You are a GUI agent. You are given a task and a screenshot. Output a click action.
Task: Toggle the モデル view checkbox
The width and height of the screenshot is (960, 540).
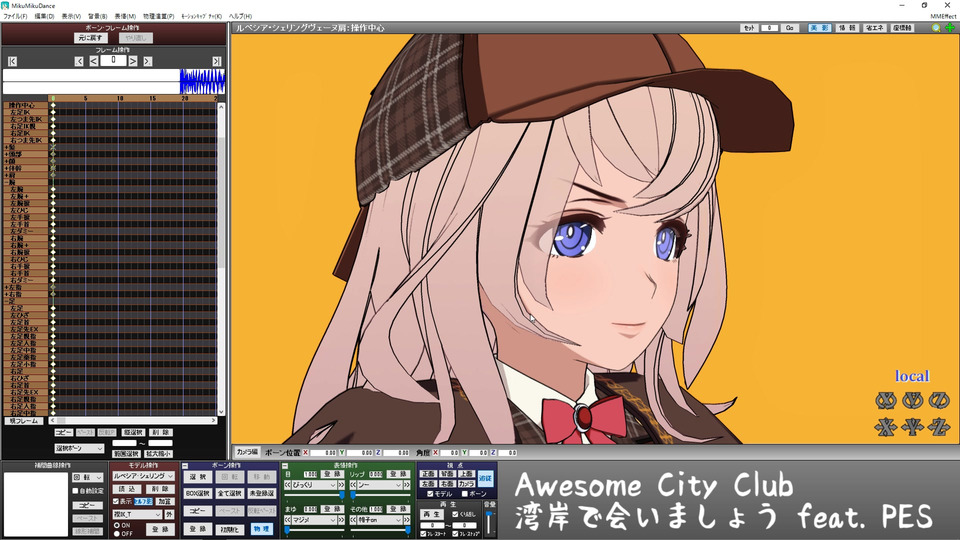coord(430,494)
